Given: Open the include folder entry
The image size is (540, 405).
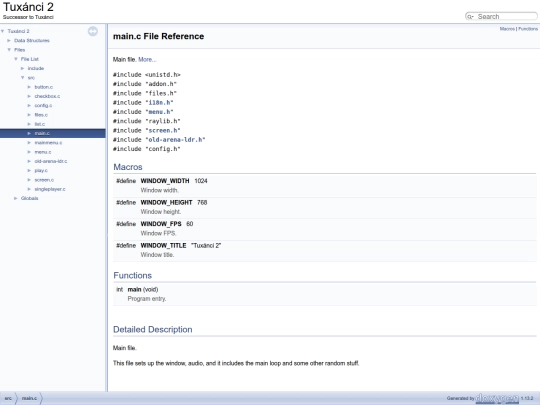Looking at the screenshot, I should 36,69.
